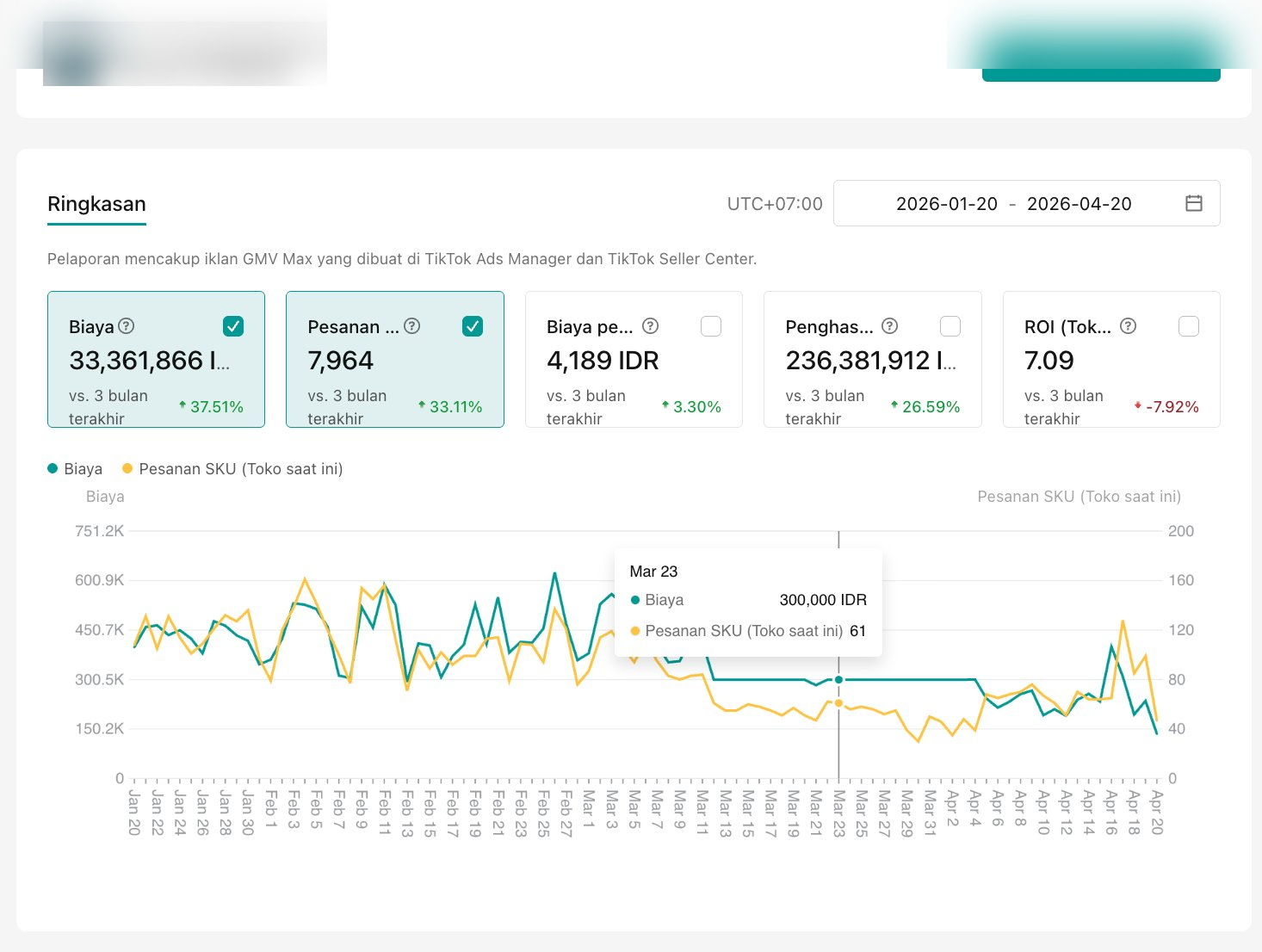
Task: Click the 26.59% change indicator
Action: pyautogui.click(x=925, y=406)
